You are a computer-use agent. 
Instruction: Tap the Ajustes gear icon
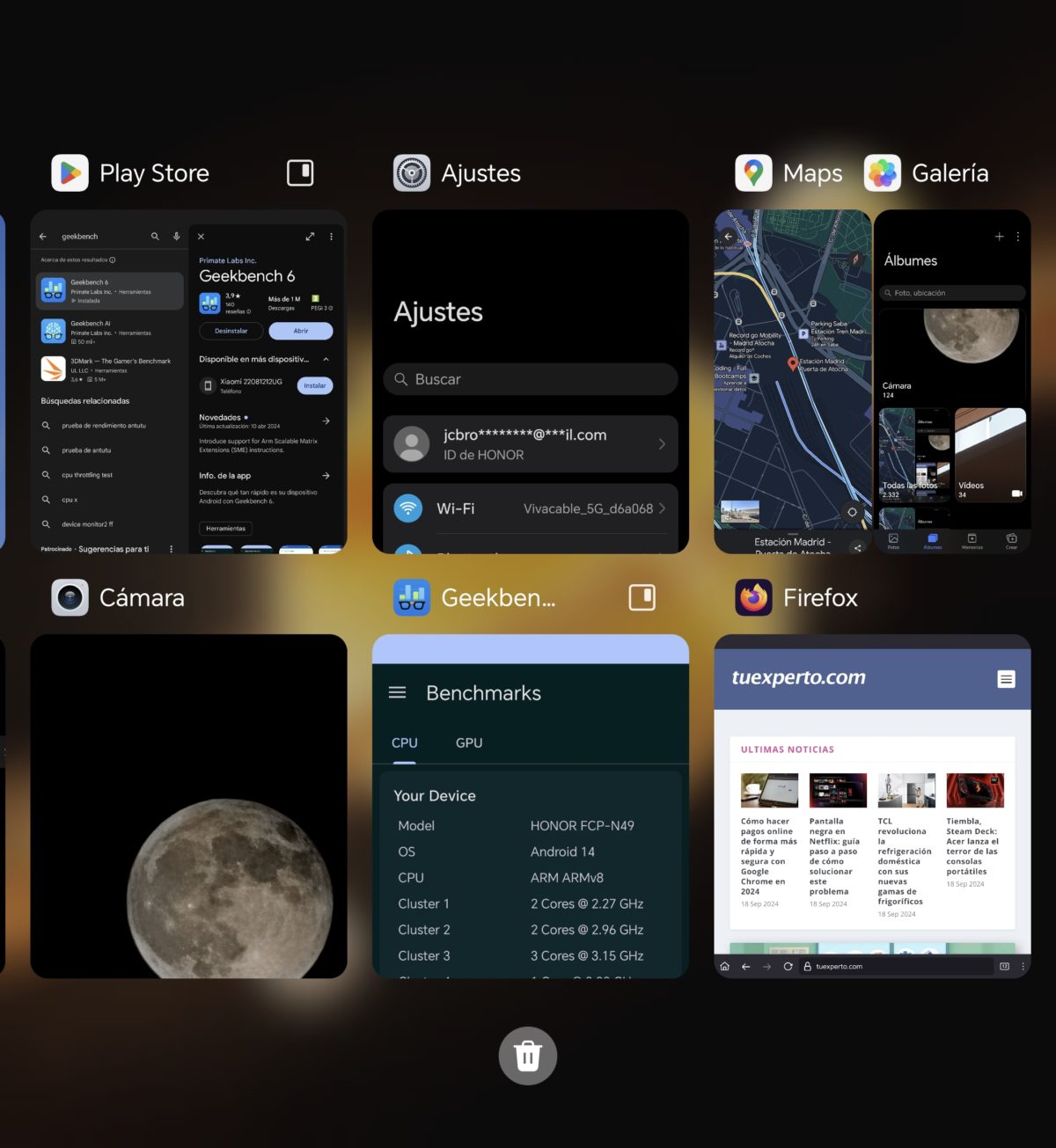coord(411,172)
